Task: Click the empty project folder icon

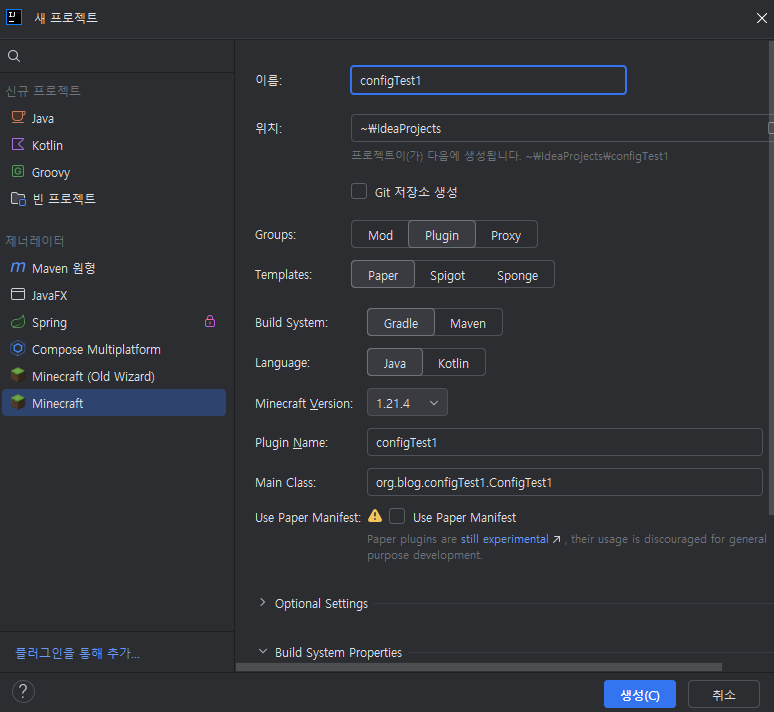Action: [x=18, y=198]
